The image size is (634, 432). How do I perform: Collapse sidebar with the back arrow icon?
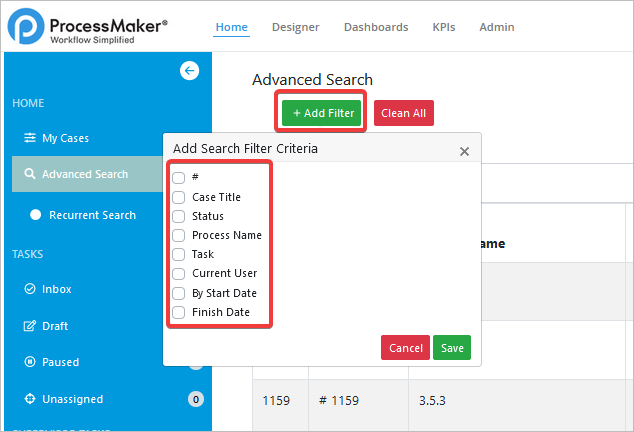tap(189, 70)
